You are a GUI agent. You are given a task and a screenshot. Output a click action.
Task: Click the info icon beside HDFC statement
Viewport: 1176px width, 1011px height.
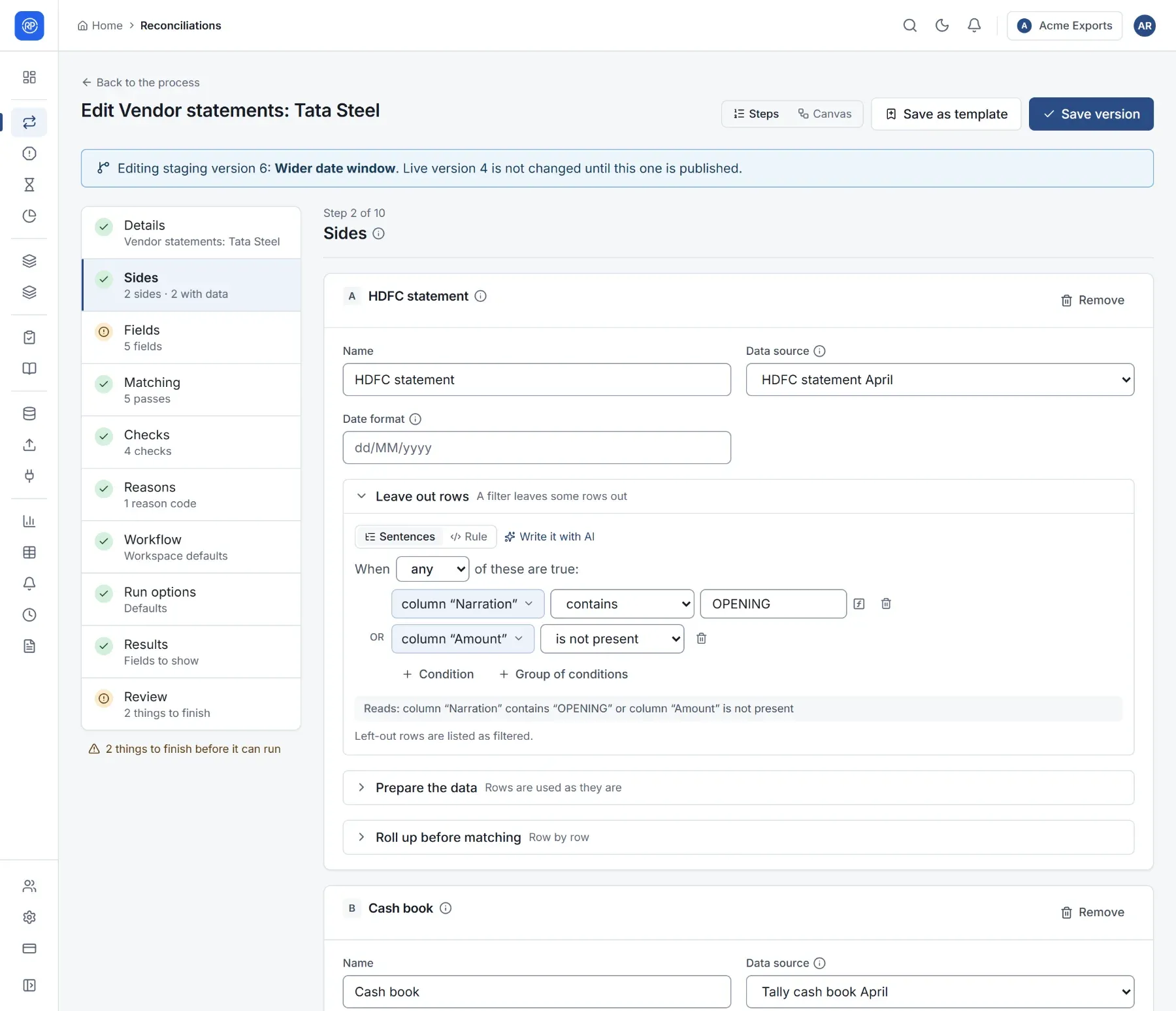480,296
